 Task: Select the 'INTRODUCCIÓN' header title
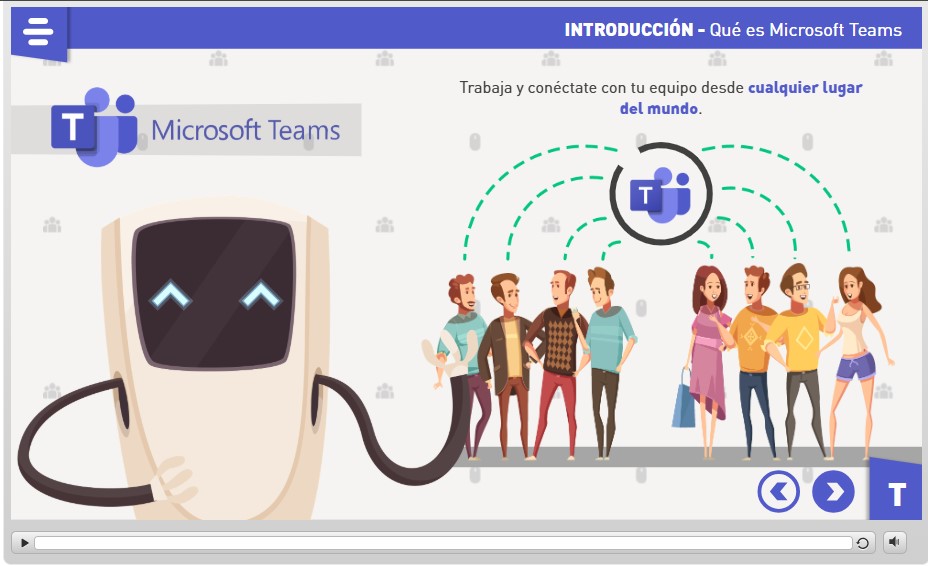tap(628, 30)
